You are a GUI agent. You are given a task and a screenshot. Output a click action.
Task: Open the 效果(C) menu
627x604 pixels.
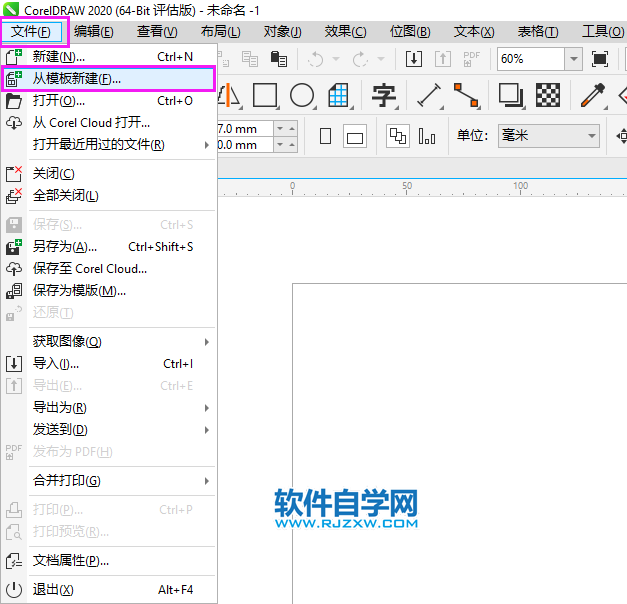click(x=345, y=32)
